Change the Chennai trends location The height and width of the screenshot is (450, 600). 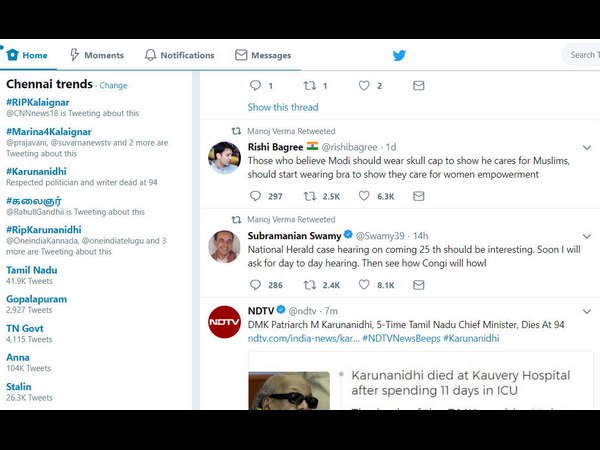tap(113, 85)
